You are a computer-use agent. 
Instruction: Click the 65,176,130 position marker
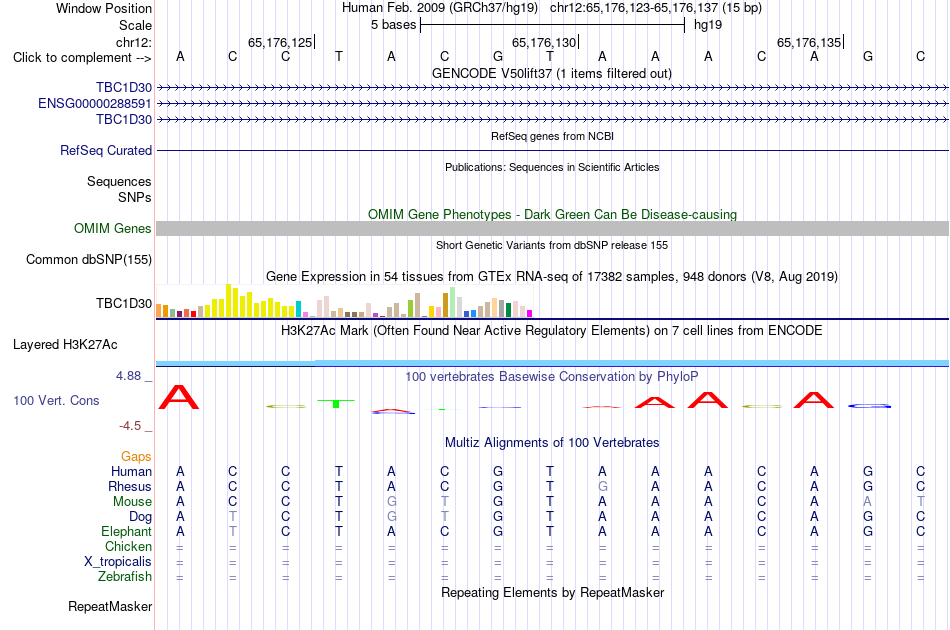pos(544,42)
